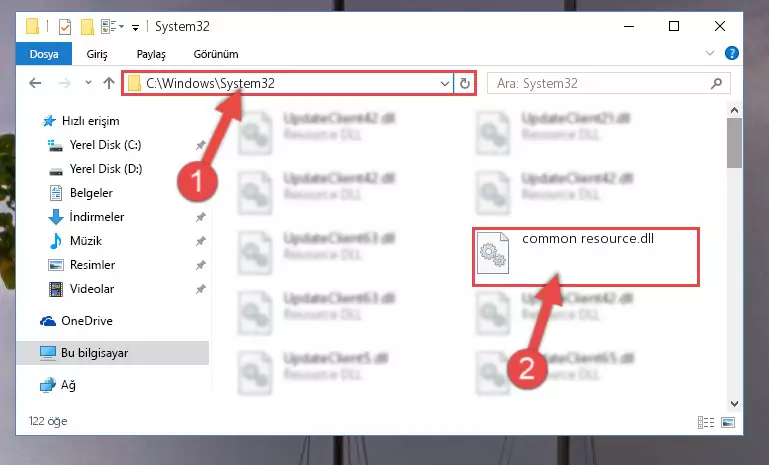
Task: Click the refresh icon beside the address bar
Action: pos(464,83)
